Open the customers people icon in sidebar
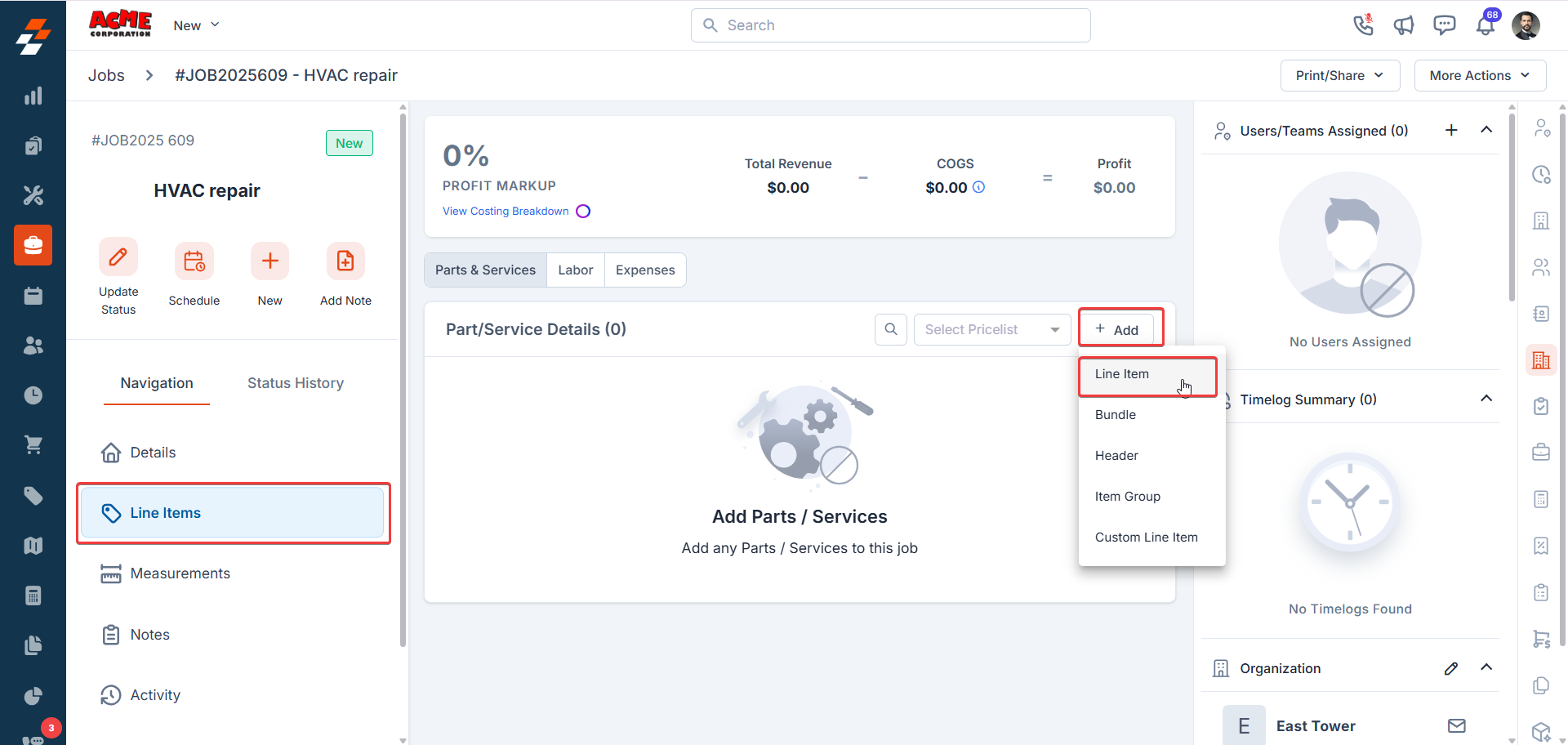The width and height of the screenshot is (1568, 745). pos(33,346)
